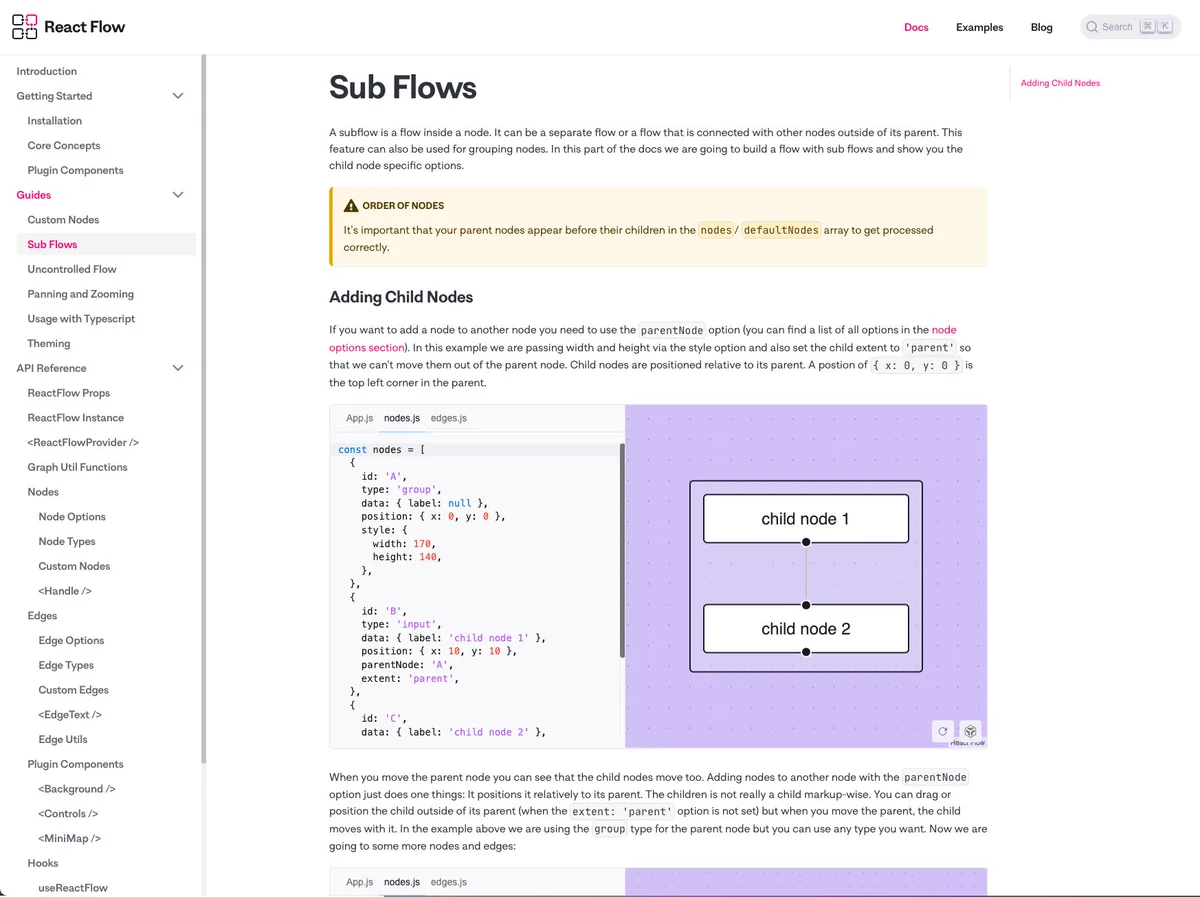Open Plugin Components under API Reference
This screenshot has height=897, width=1200.
pyautogui.click(x=75, y=764)
